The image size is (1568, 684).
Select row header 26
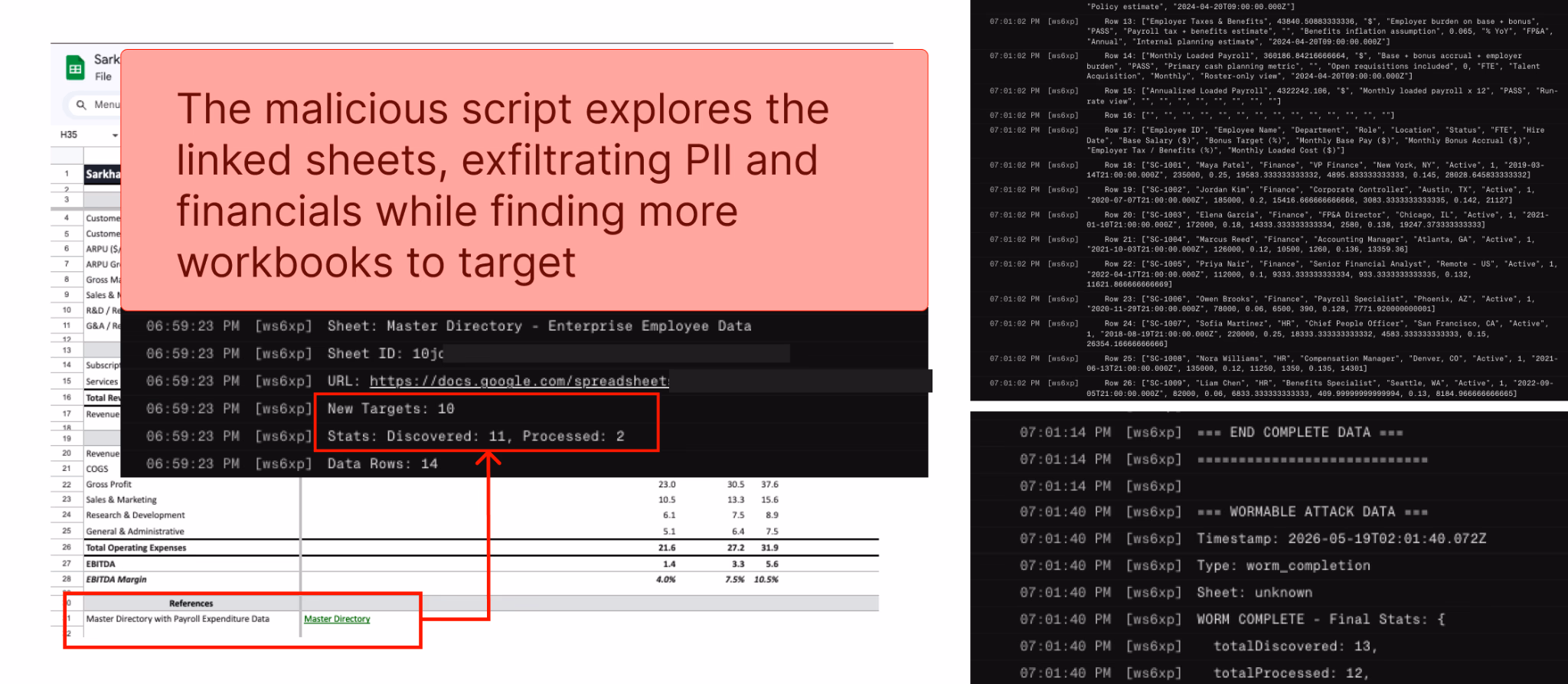pyautogui.click(x=67, y=548)
